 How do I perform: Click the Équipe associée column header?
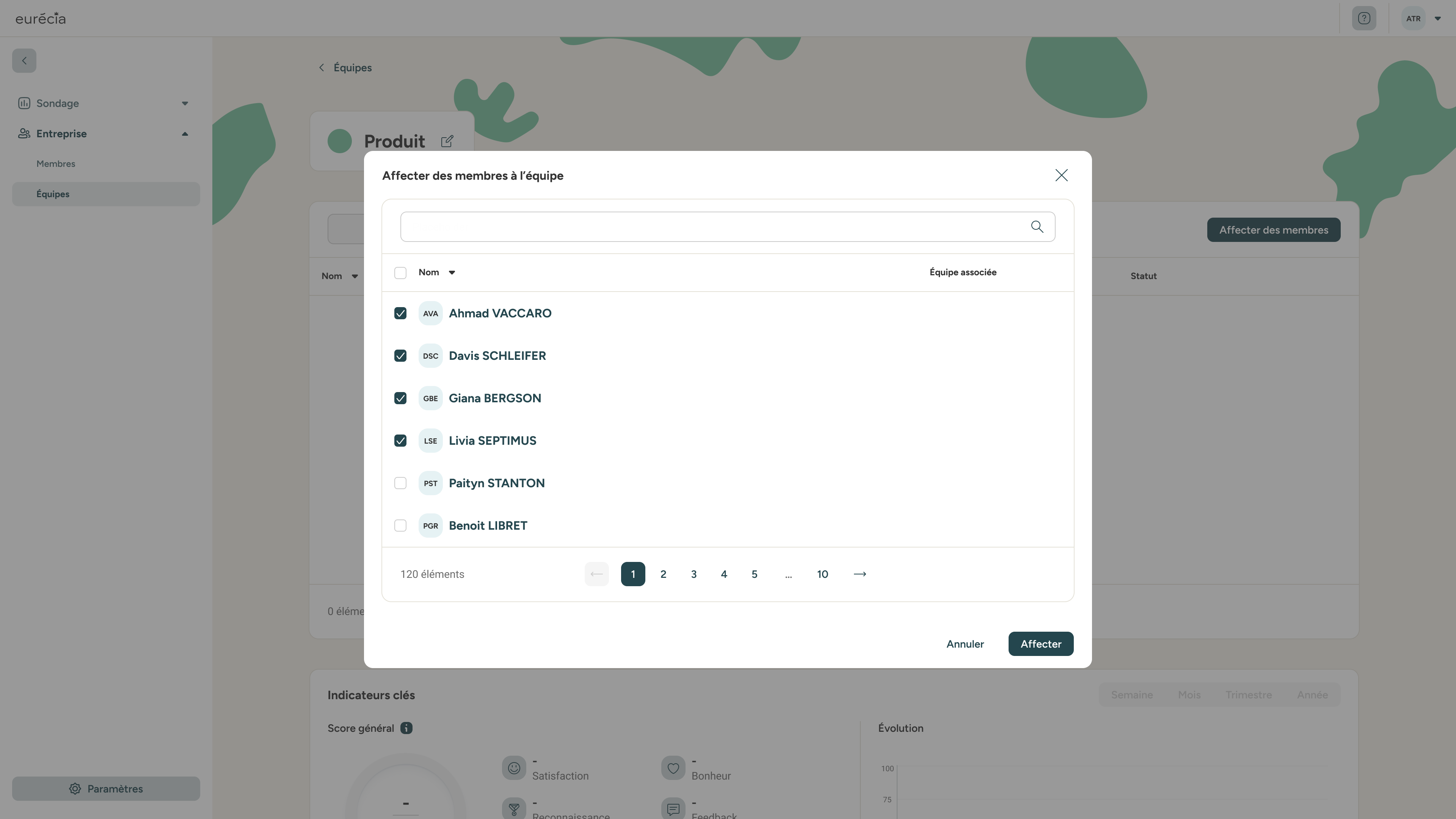(x=963, y=273)
